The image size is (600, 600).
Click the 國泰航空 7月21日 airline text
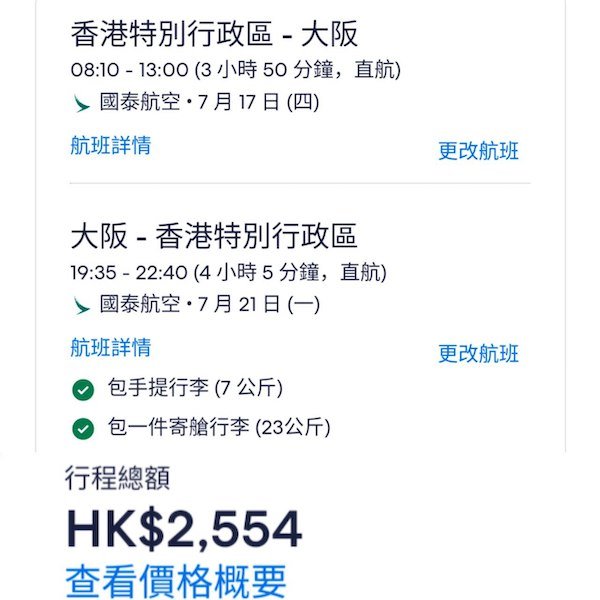click(209, 305)
